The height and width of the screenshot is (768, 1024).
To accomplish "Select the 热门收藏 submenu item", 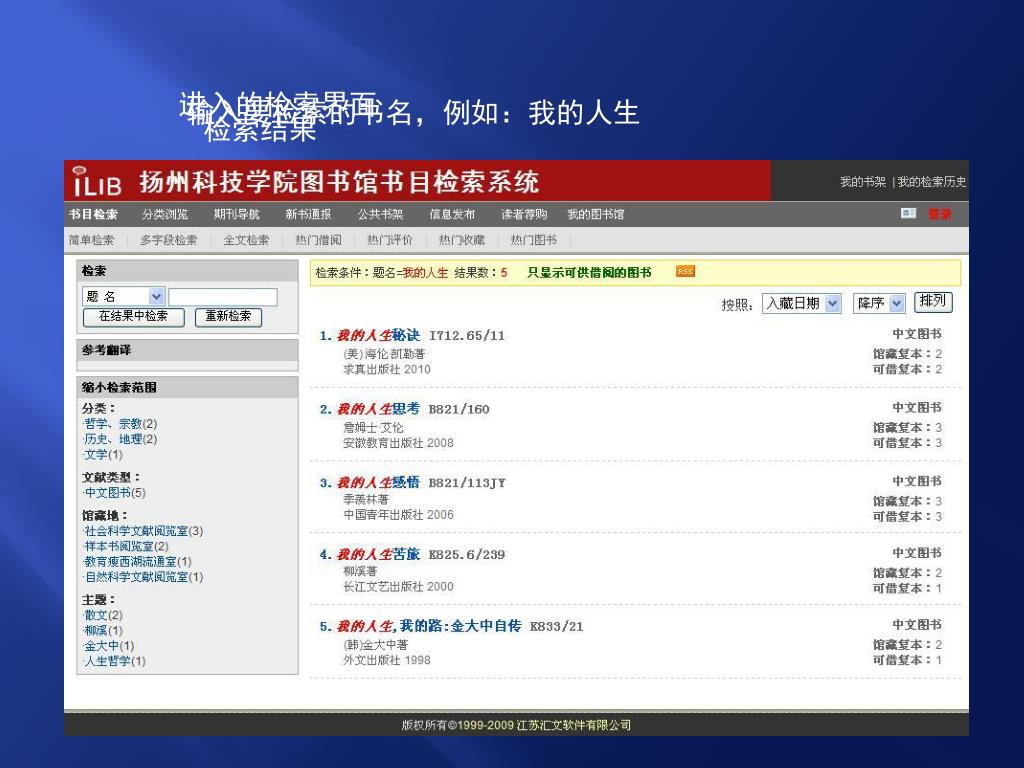I will tap(462, 240).
